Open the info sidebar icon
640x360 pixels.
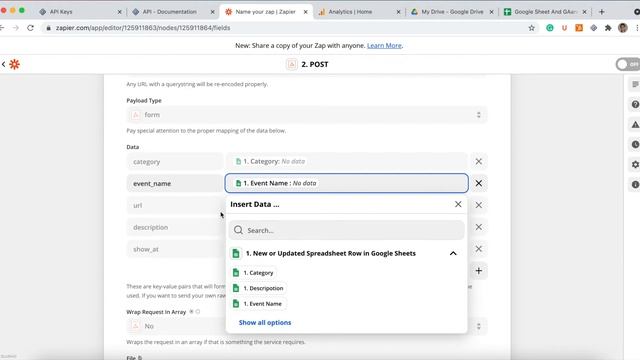(x=635, y=184)
